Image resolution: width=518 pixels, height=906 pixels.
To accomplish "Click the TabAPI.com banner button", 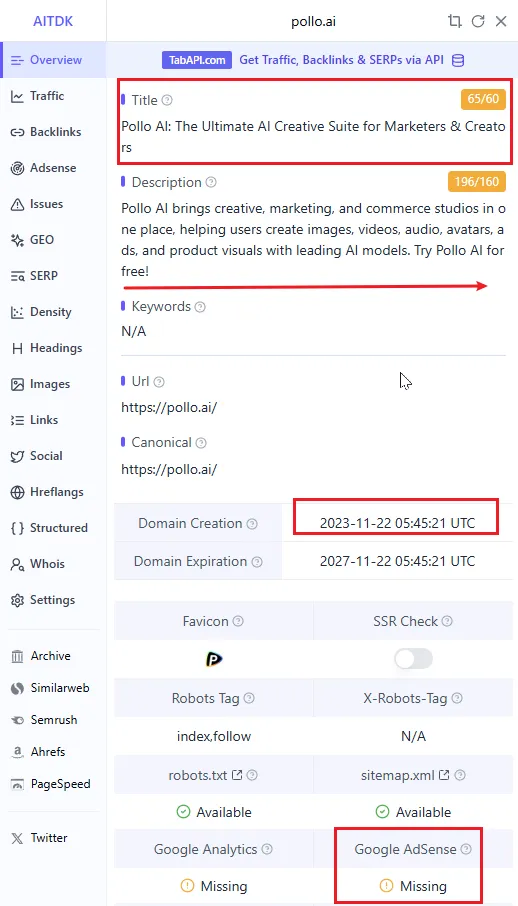I will [197, 60].
